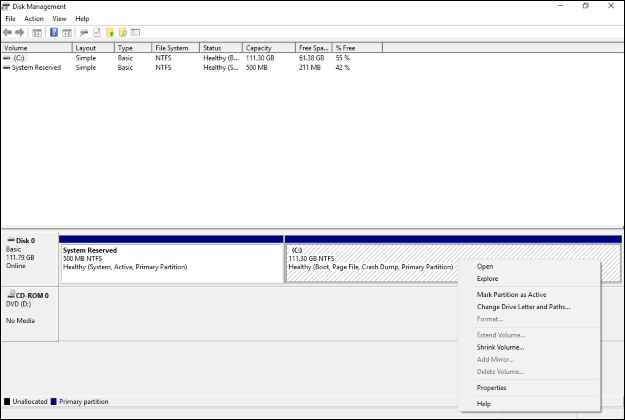Click Help in the context menu
This screenshot has height=420, width=625.
coord(529,404)
